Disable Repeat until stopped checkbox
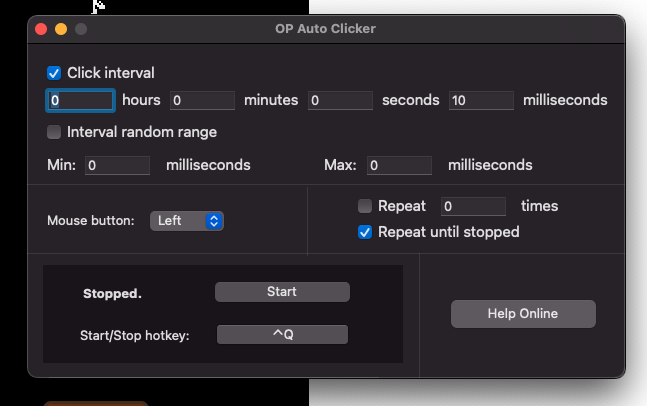Viewport: 647px width, 406px height. [x=365, y=232]
